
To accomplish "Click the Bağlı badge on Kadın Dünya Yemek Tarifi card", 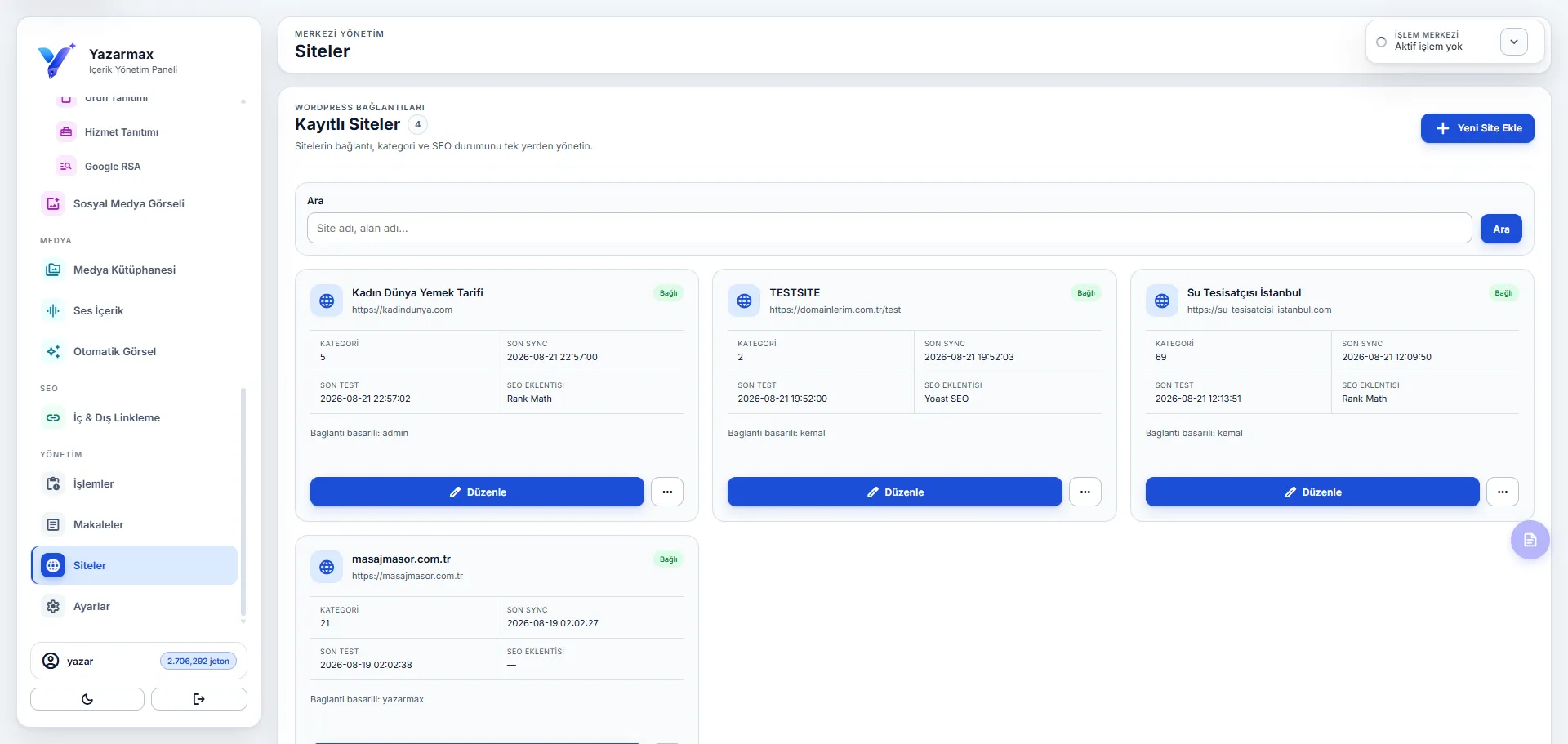I will point(669,293).
